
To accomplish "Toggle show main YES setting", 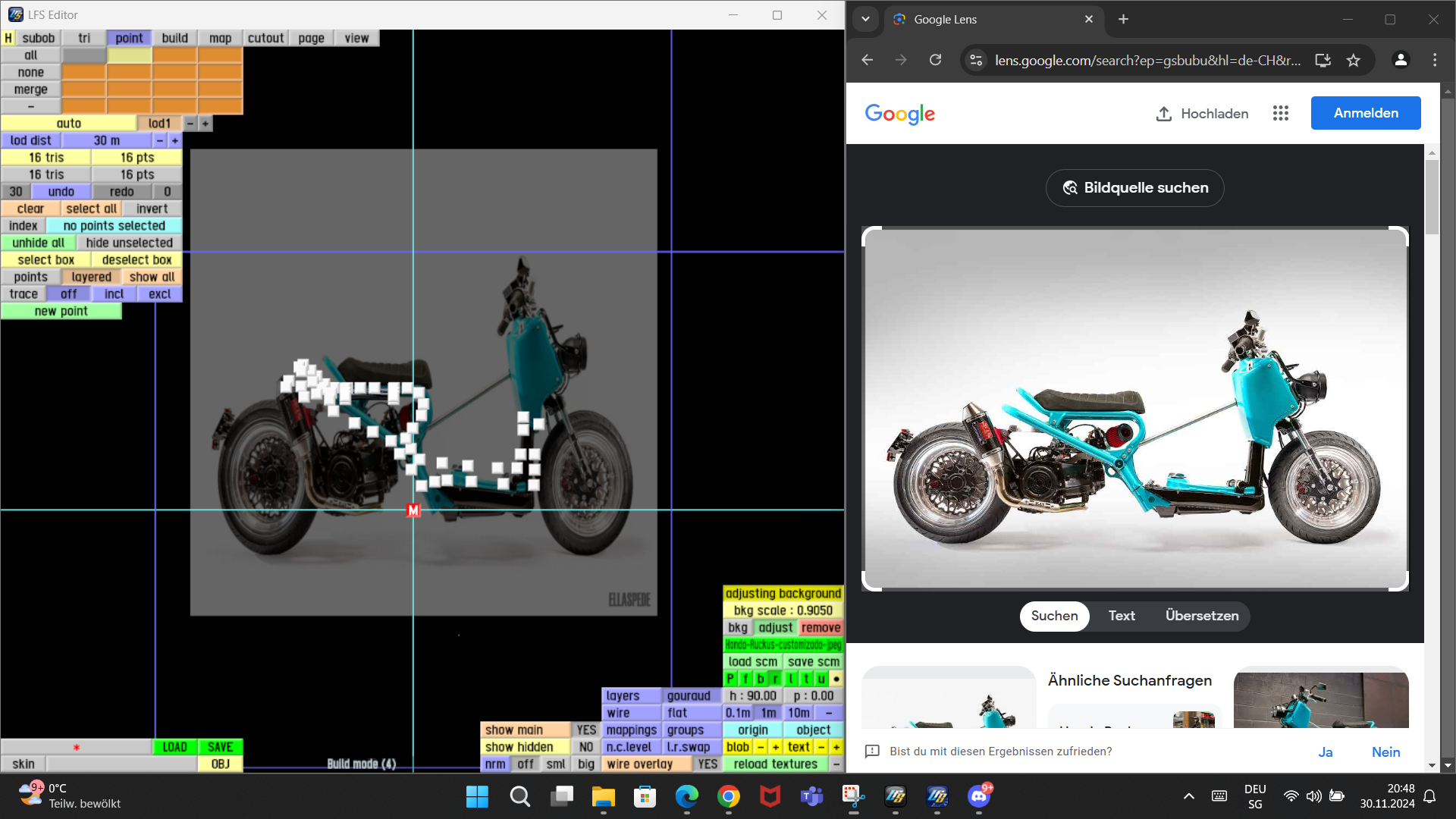I will [586, 730].
